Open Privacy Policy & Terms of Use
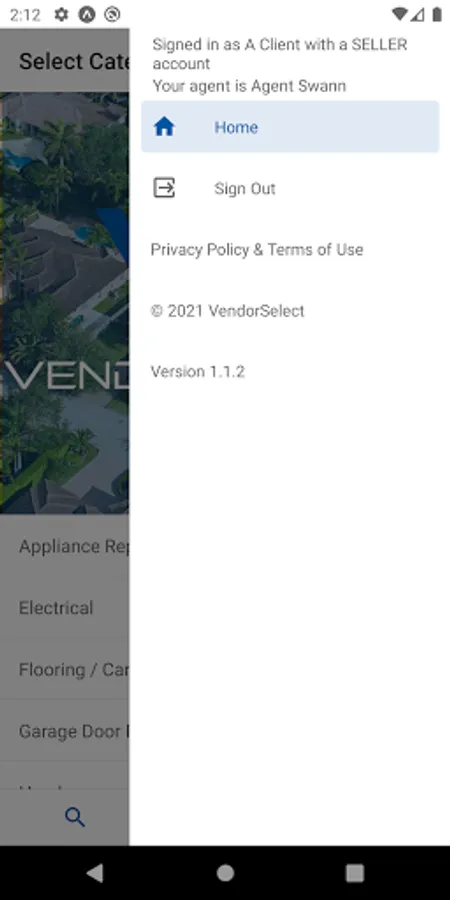This screenshot has width=450, height=900. (x=257, y=250)
